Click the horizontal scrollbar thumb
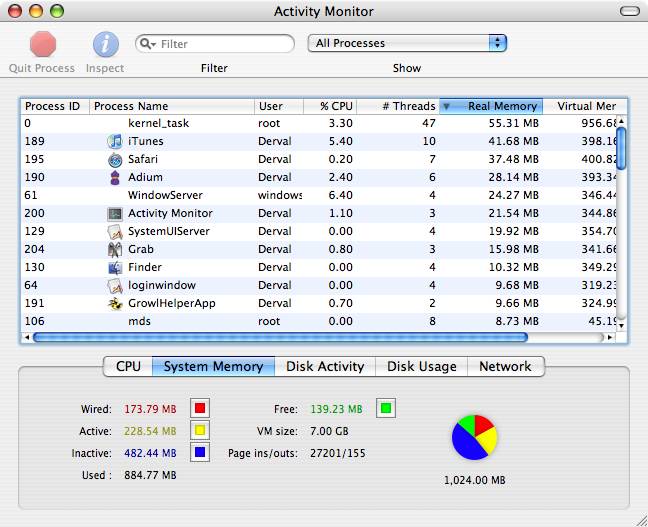 [x=280, y=338]
